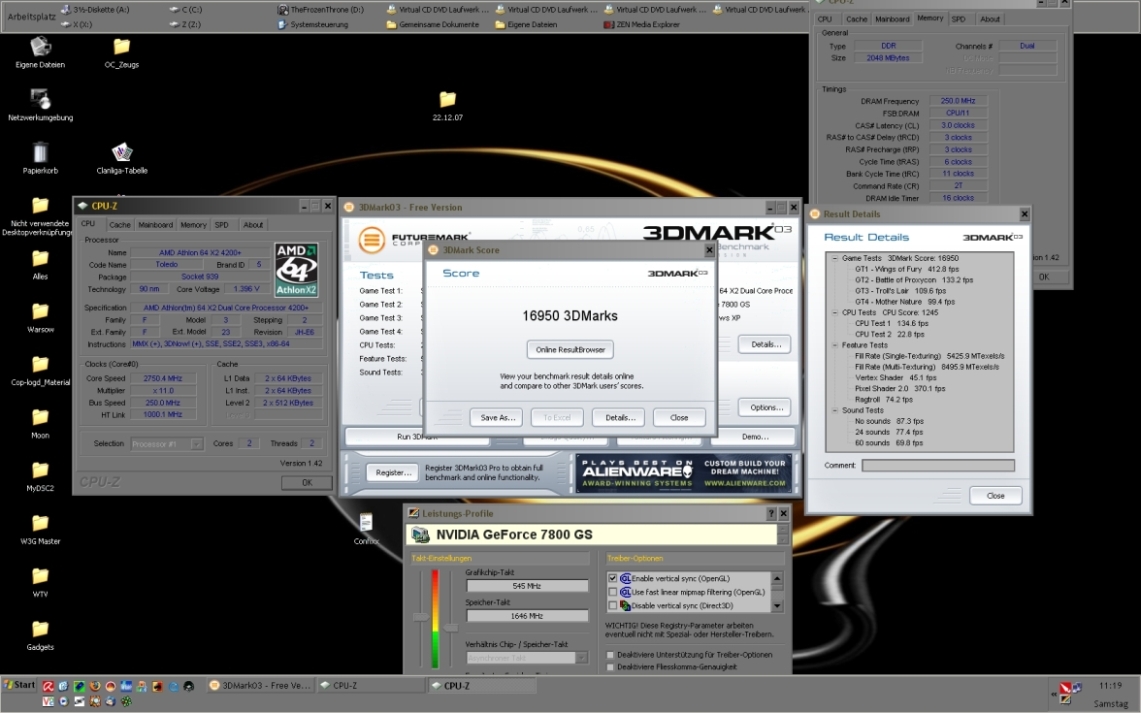This screenshot has width=1141, height=713.
Task: Click the Grafikchip-Takt 545 MHz field
Action: coord(527,586)
